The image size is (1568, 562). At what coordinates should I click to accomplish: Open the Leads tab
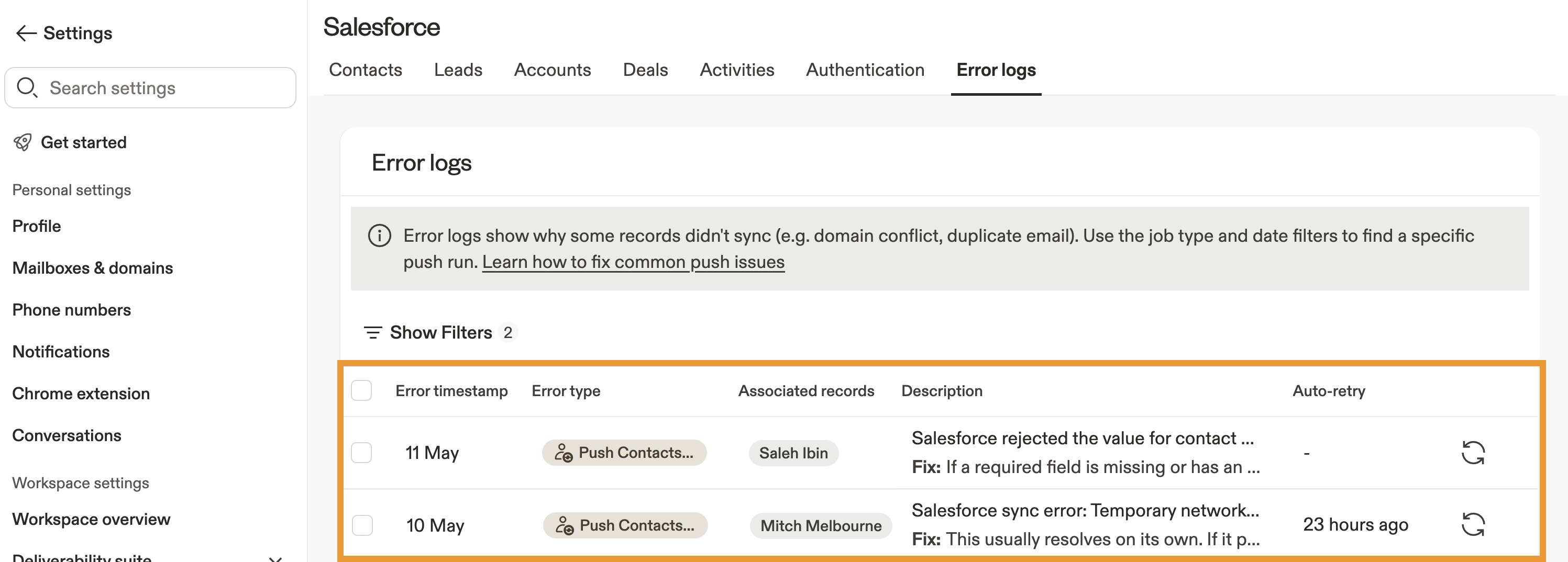[x=458, y=70]
